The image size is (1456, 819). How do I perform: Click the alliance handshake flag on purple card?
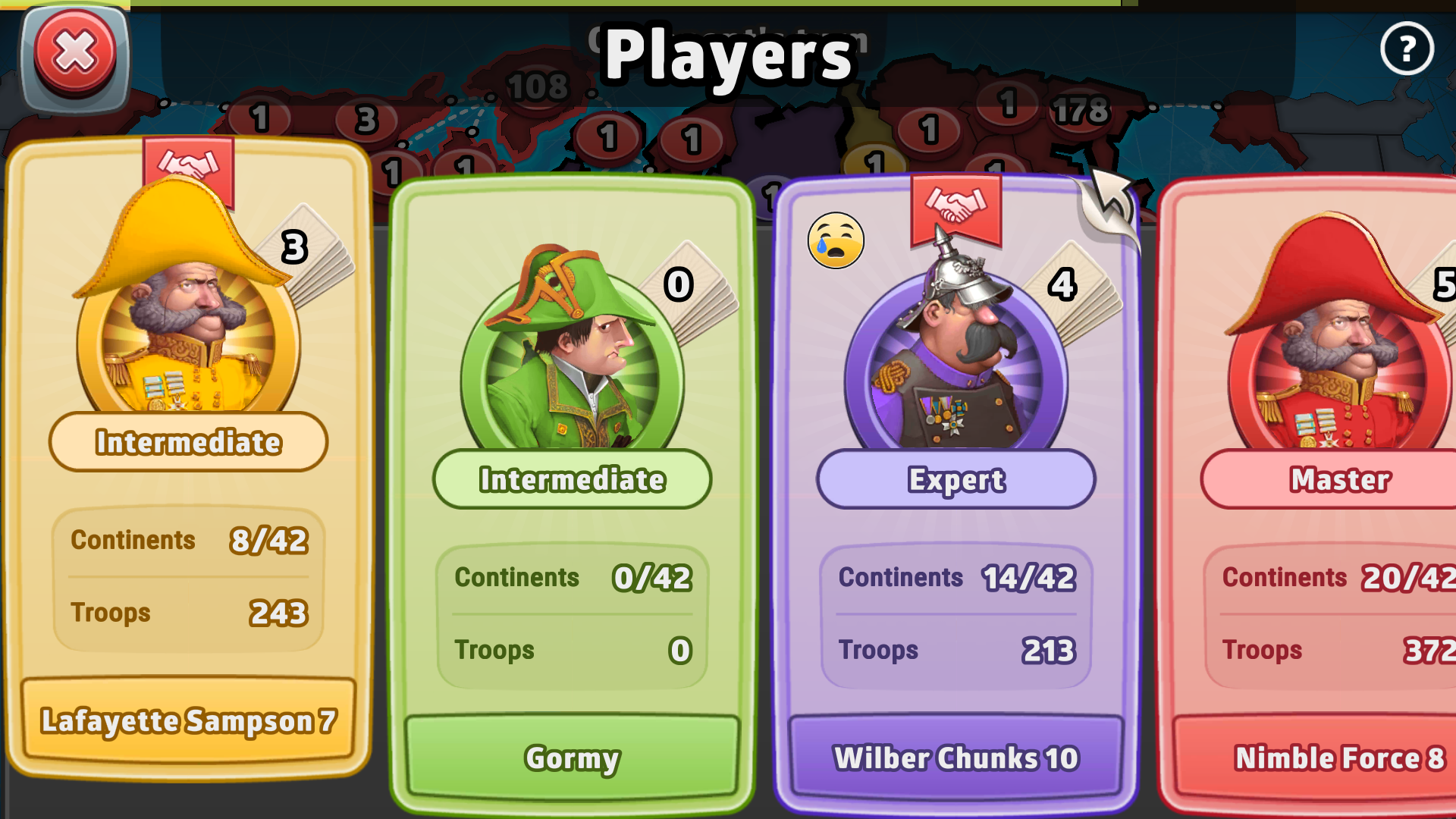(956, 206)
